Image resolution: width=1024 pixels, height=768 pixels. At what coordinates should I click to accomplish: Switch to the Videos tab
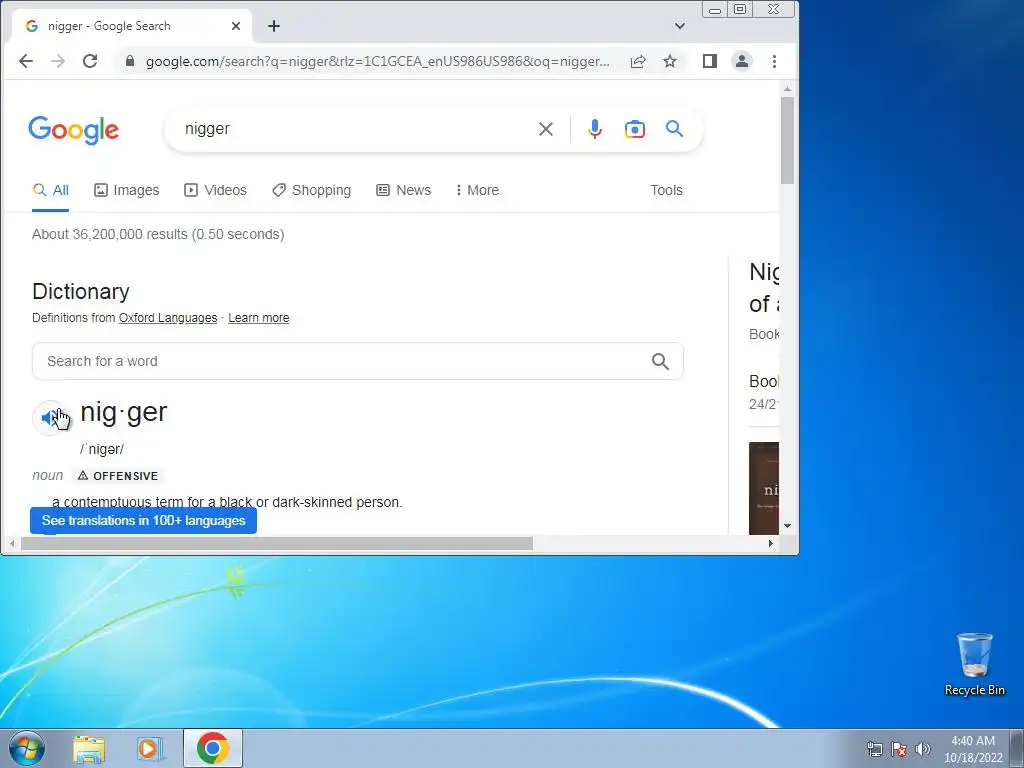tap(216, 190)
